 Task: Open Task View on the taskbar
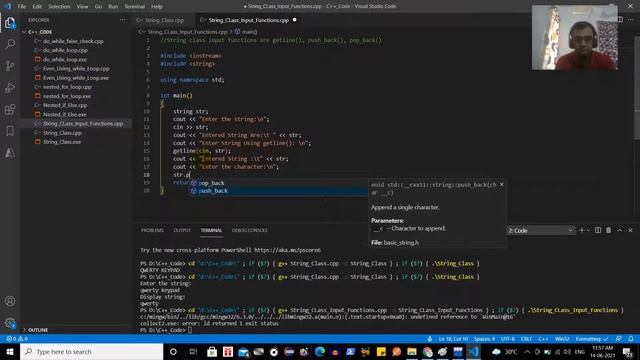tap(193, 351)
